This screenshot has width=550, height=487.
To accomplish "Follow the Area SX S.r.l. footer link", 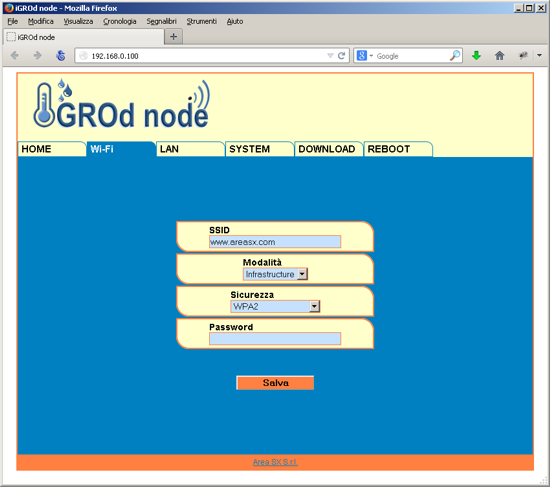I will point(275,462).
